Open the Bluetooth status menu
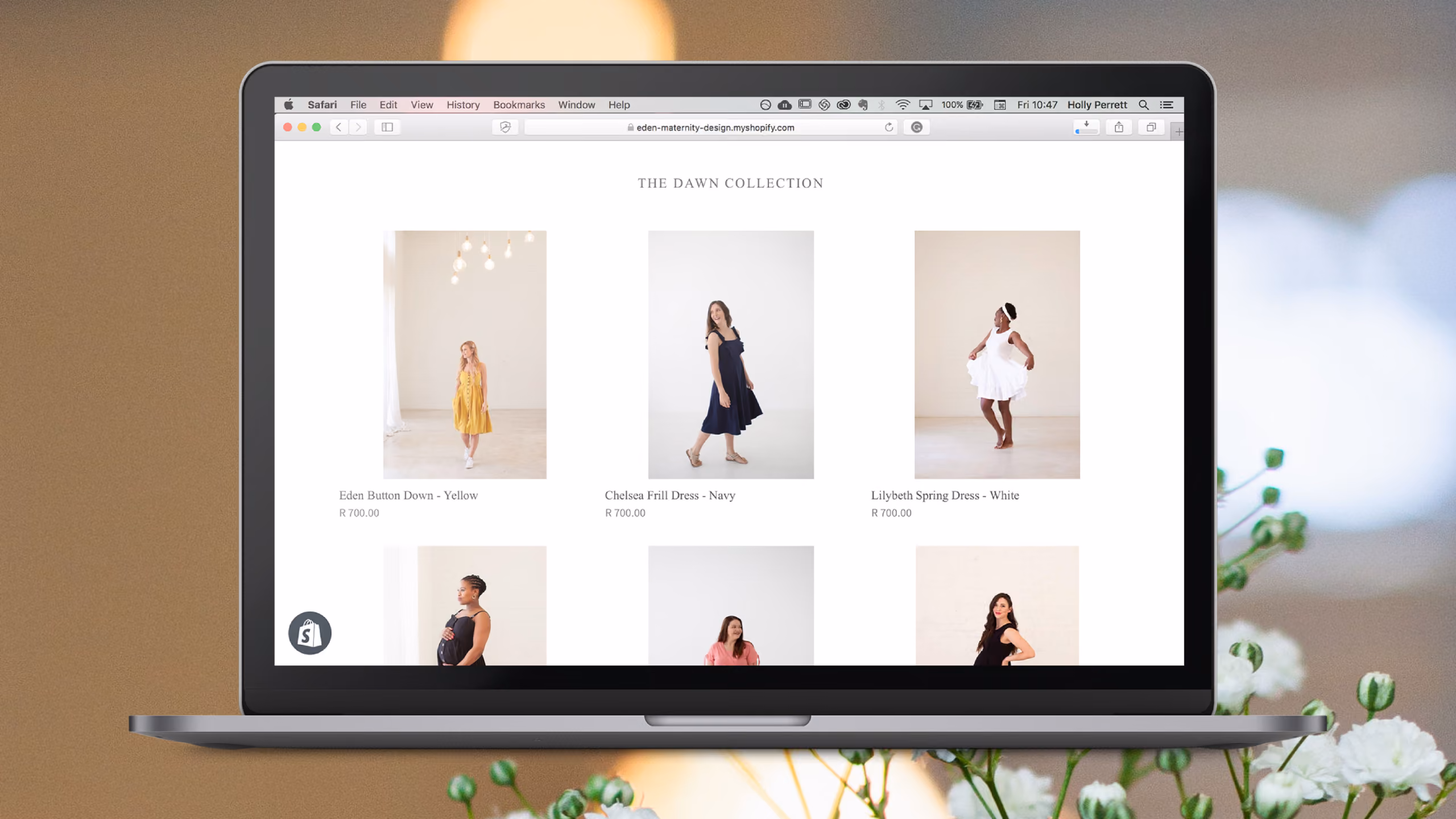1456x819 pixels. coord(882,105)
